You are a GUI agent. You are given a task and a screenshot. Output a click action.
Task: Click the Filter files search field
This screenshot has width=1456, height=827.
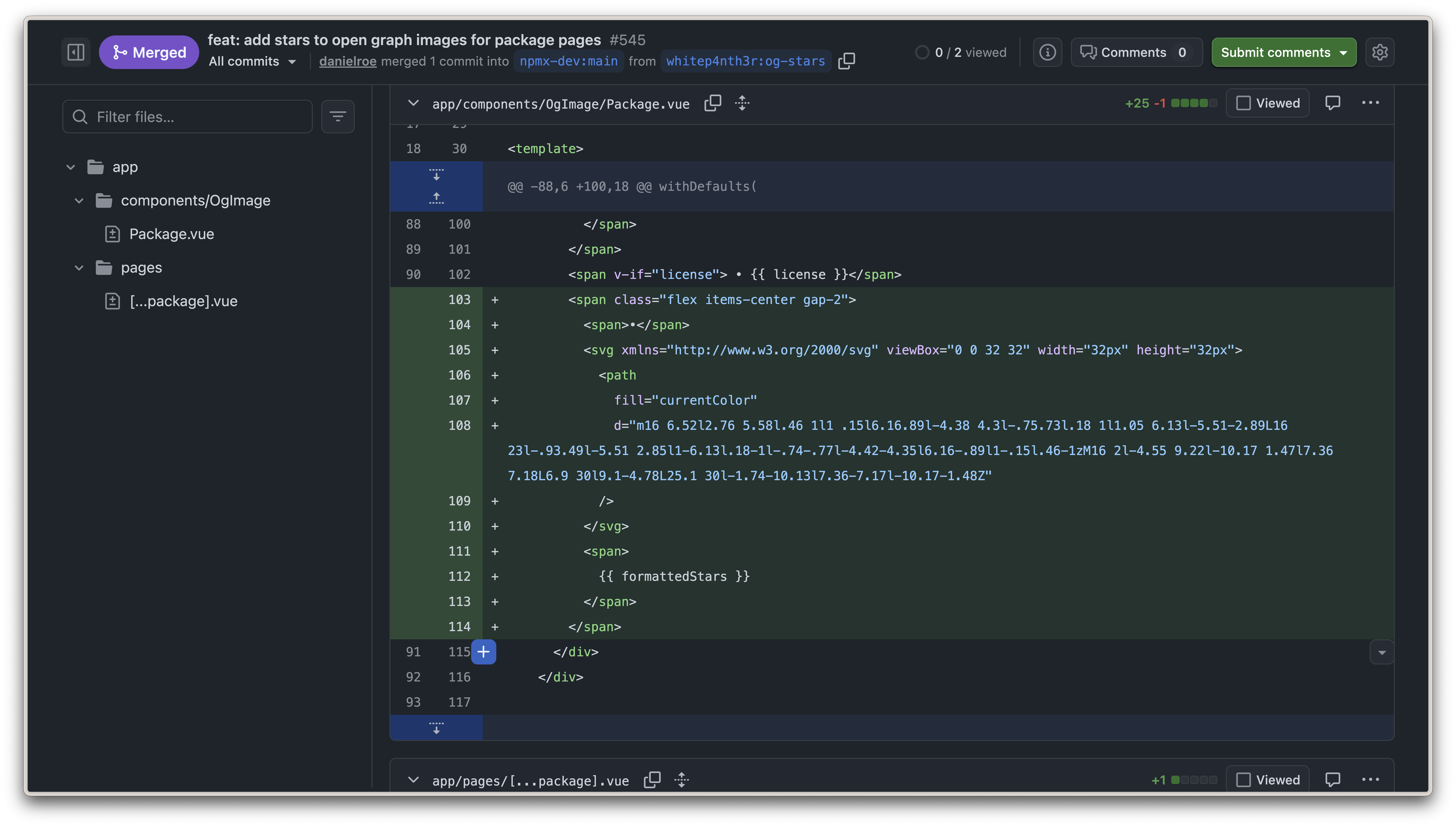pyautogui.click(x=187, y=116)
